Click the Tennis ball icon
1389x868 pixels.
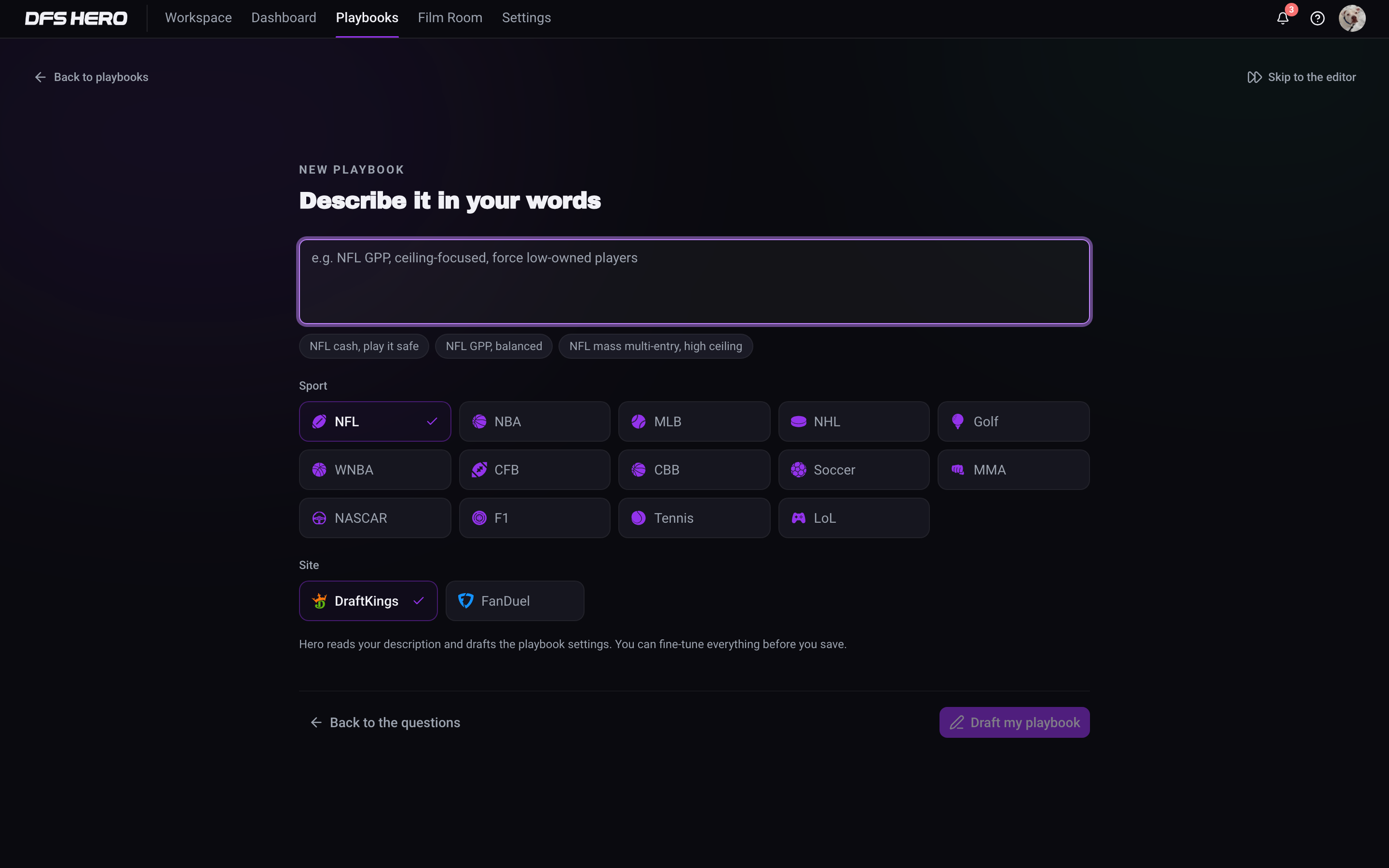pyautogui.click(x=639, y=518)
